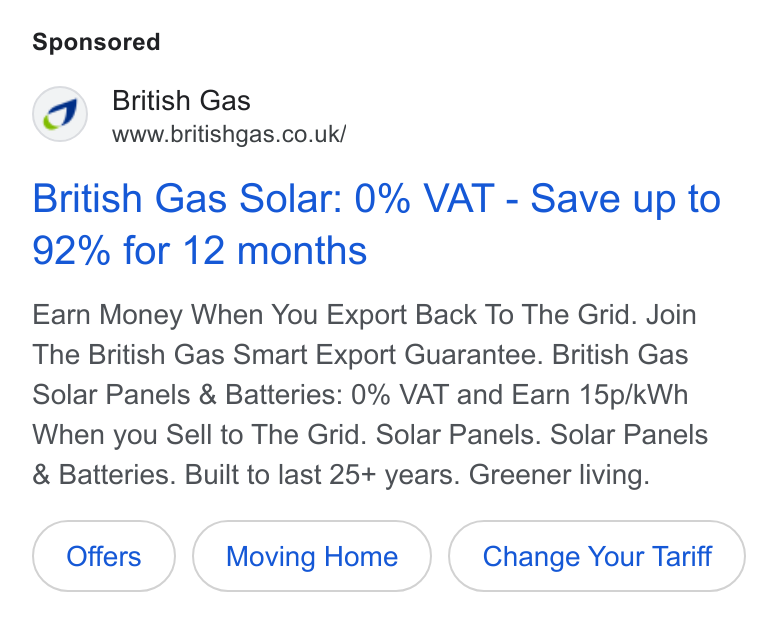Click 'Save up to' in the headline

[x=626, y=198]
